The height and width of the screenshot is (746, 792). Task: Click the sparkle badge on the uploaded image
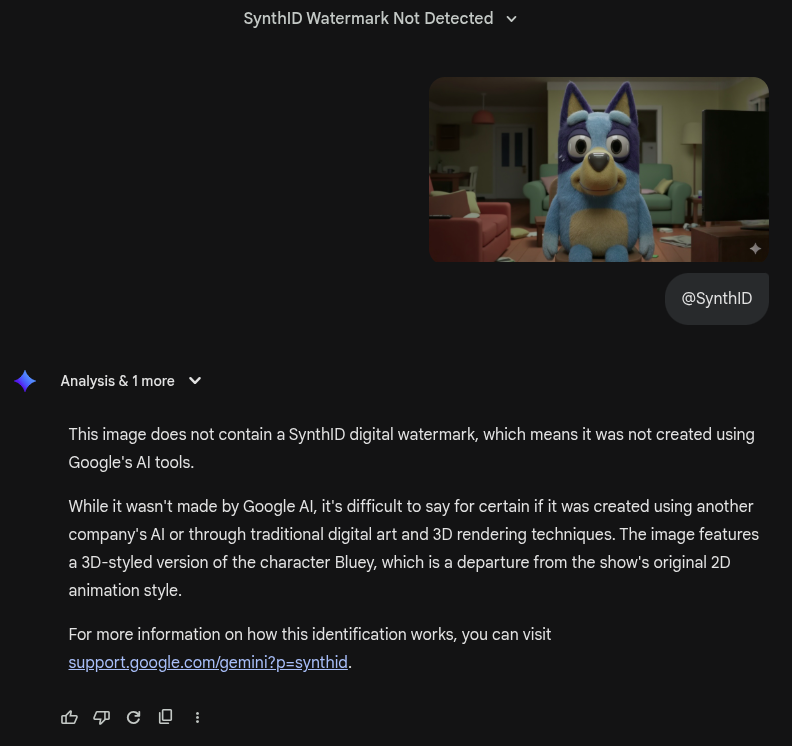pyautogui.click(x=755, y=248)
